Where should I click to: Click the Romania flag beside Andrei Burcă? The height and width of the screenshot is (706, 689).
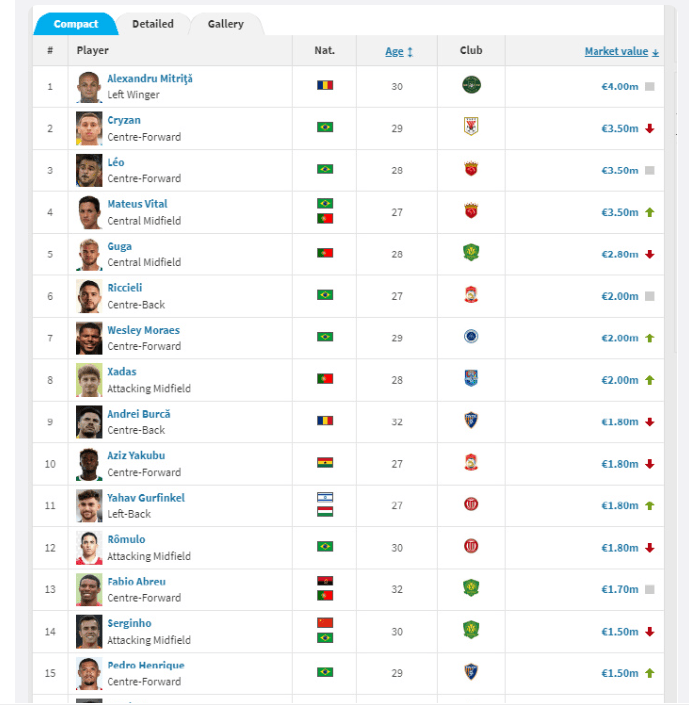coord(324,421)
